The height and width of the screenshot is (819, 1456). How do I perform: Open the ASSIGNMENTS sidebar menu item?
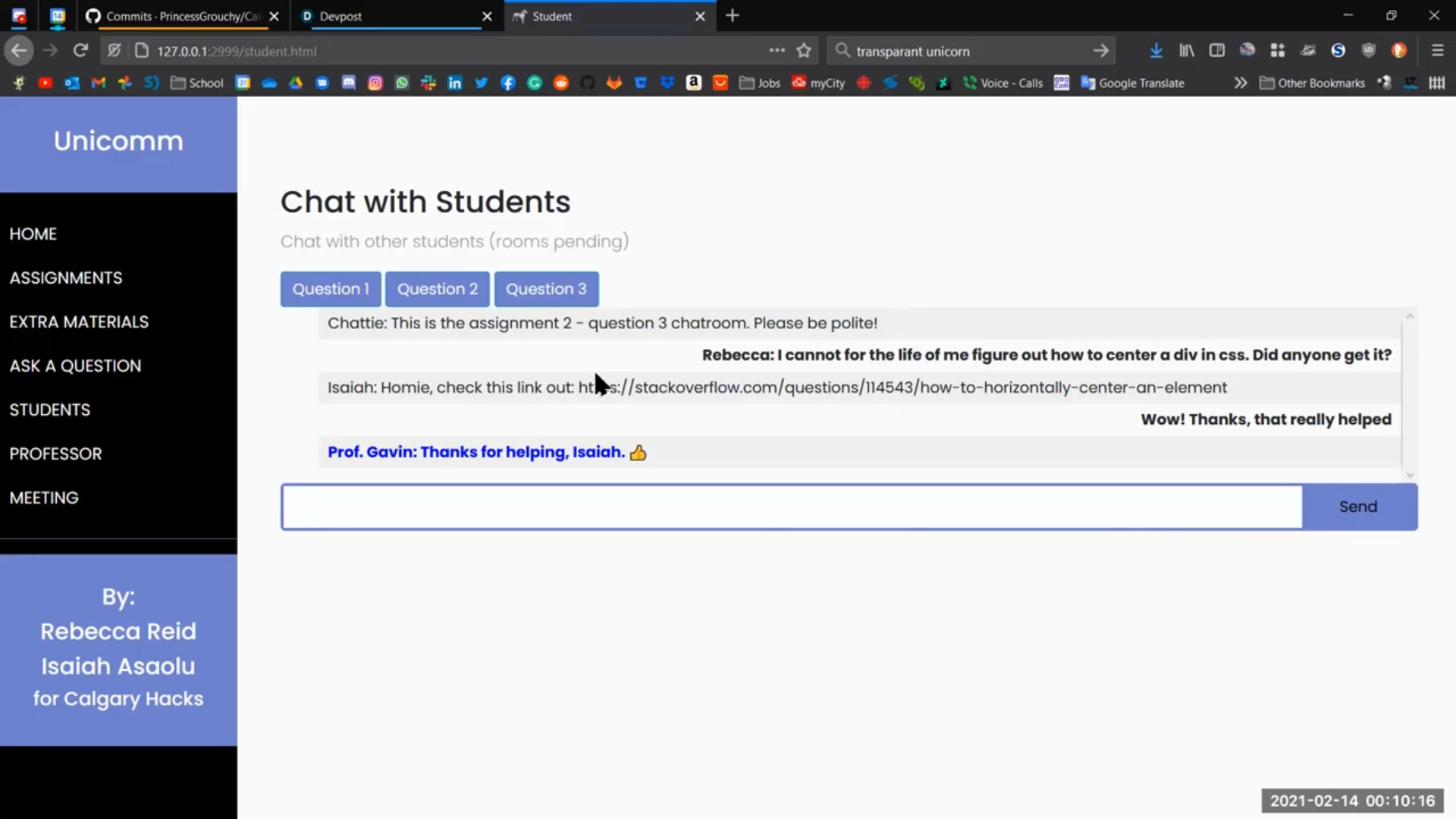[x=66, y=278]
